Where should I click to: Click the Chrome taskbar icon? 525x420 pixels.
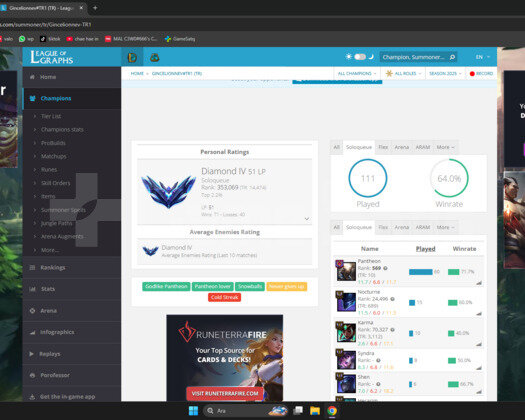pos(332,411)
